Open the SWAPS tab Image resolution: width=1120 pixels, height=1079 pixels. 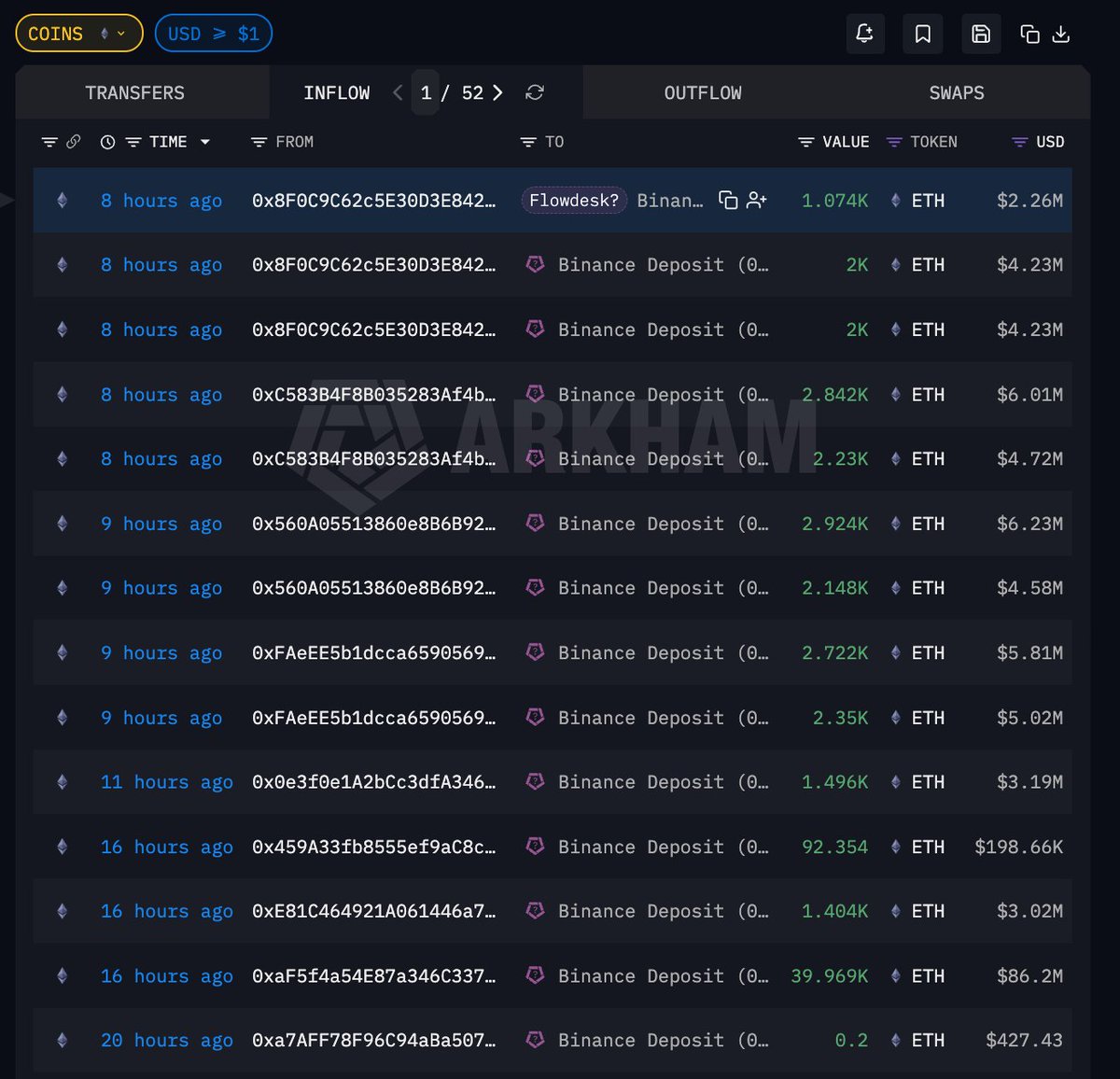pos(957,92)
